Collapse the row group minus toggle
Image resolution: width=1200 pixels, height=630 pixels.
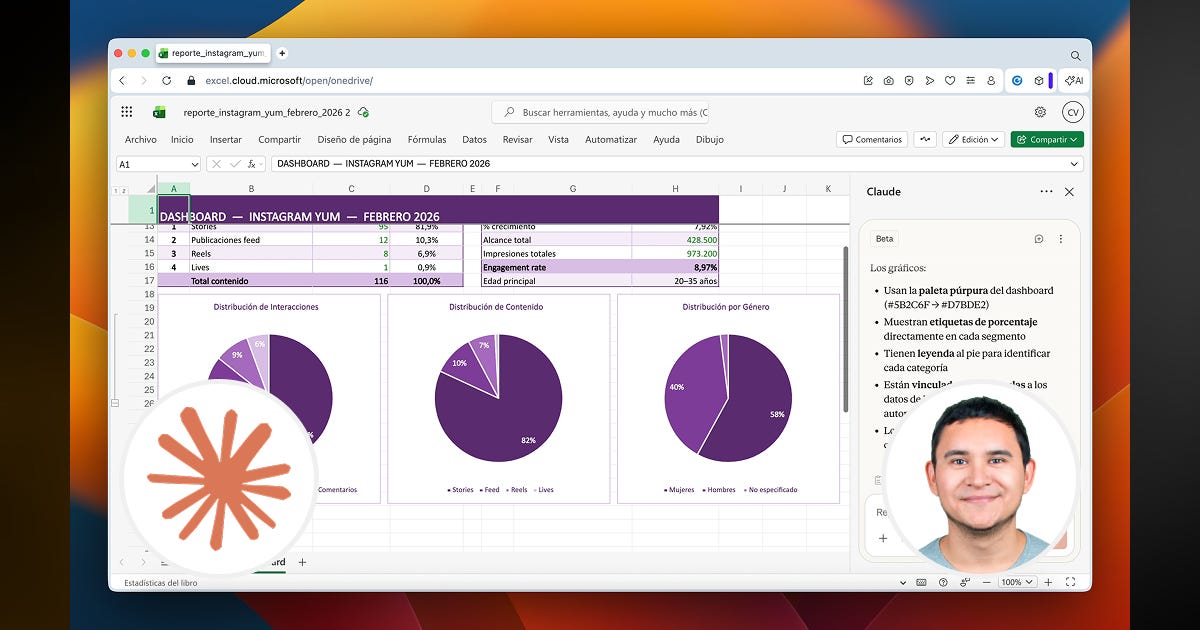115,403
